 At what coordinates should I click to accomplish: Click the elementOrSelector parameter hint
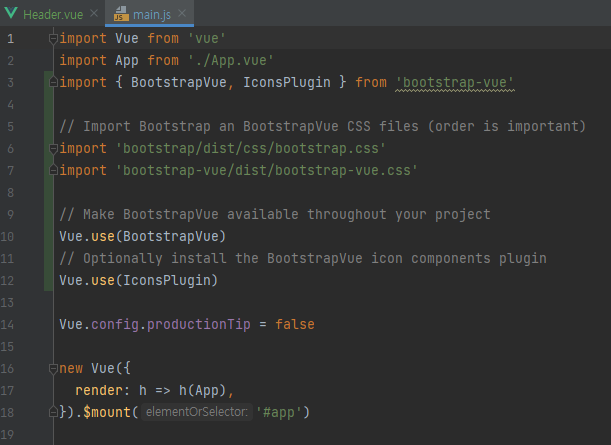coord(197,412)
